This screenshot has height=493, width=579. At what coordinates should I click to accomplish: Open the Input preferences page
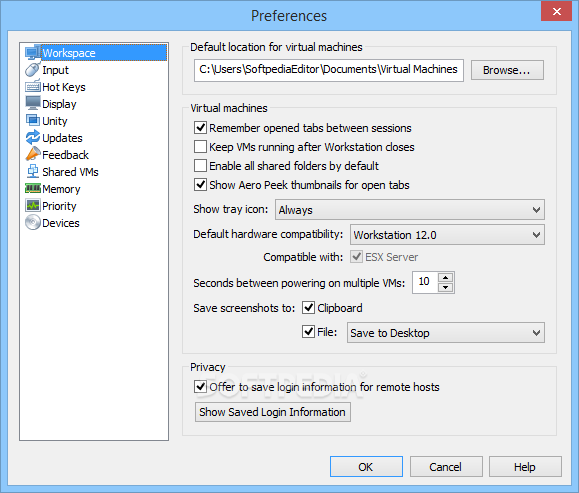point(55,70)
